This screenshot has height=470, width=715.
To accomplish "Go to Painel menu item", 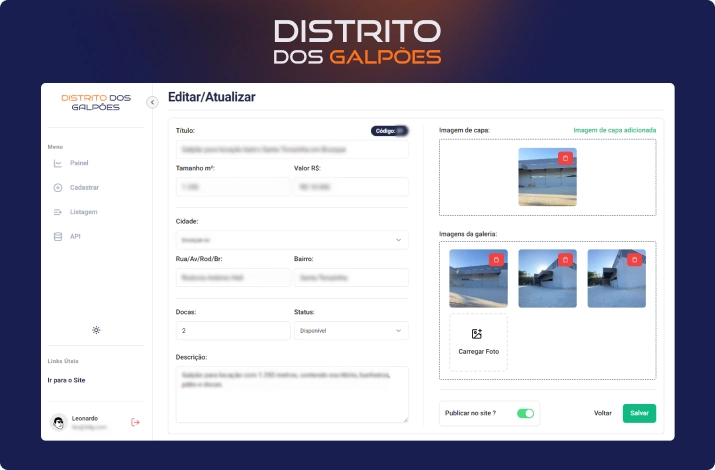I will [79, 163].
